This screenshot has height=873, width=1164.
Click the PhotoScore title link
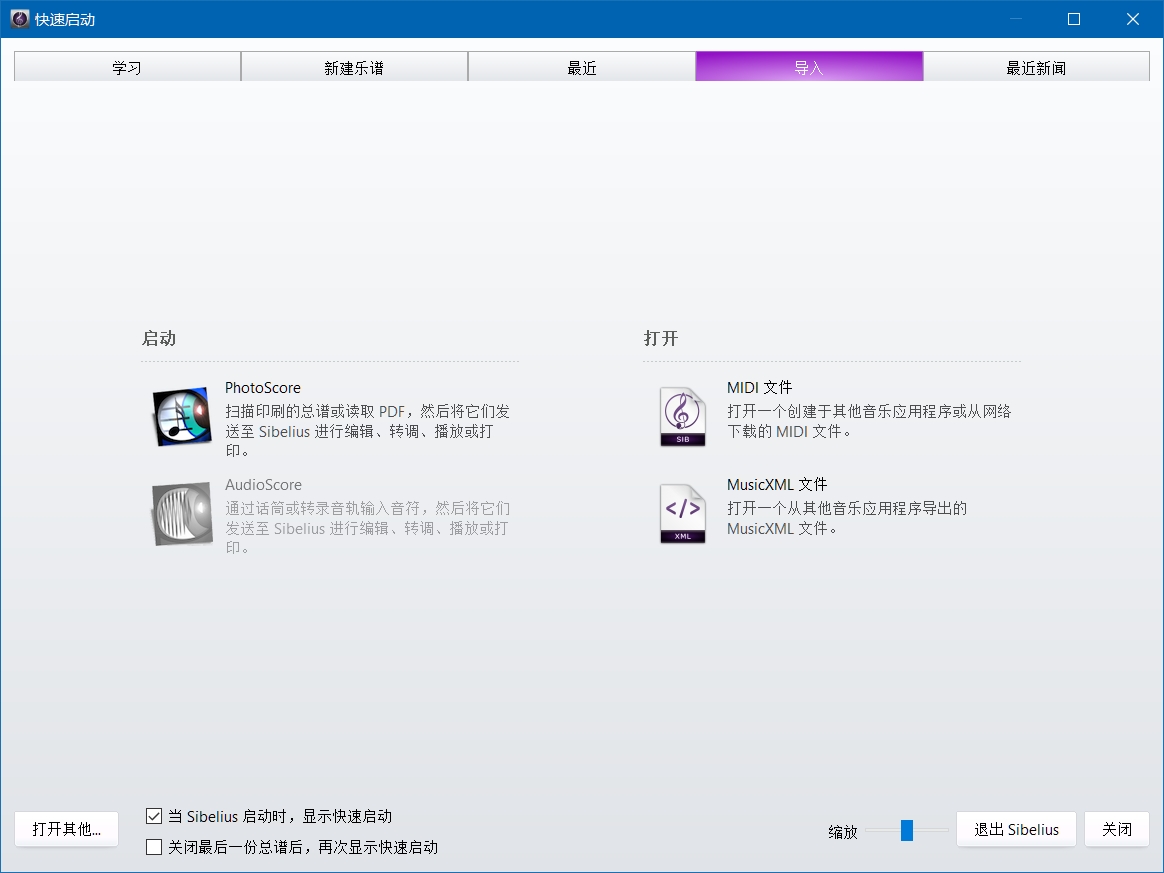(263, 388)
